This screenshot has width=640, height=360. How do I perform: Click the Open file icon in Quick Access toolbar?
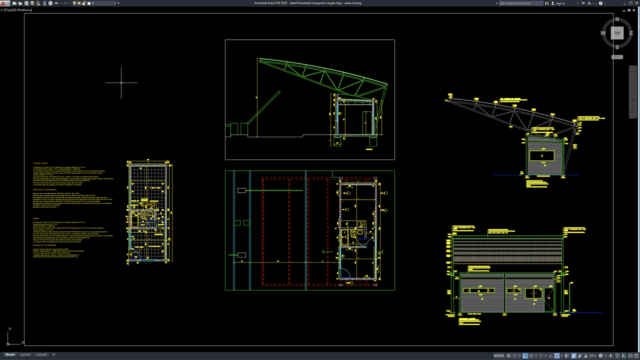point(20,3)
